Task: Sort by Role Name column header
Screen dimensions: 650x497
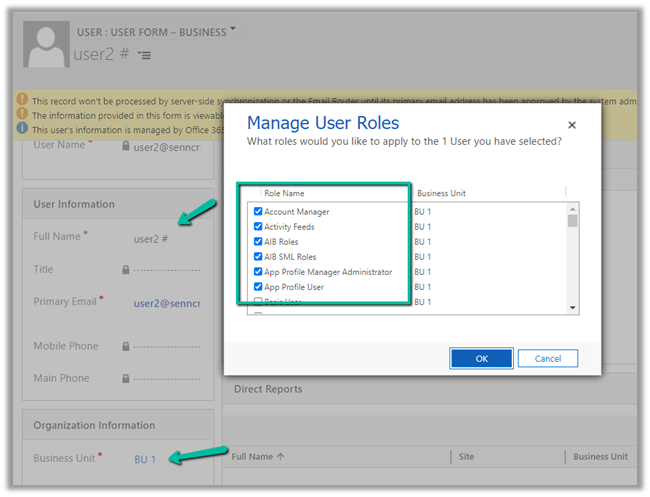Action: [285, 193]
